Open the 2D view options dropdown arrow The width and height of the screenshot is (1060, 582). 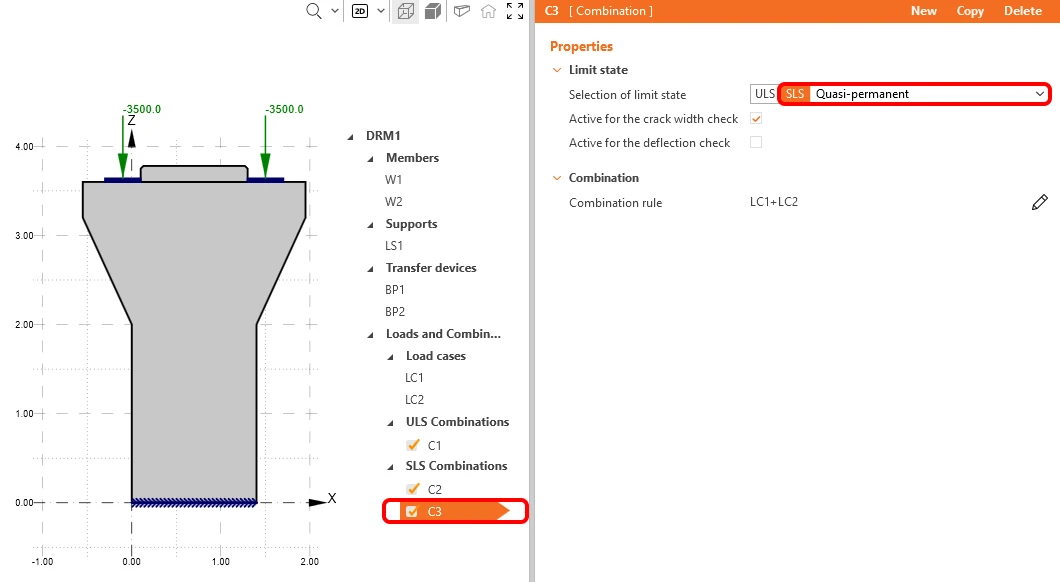pos(381,11)
